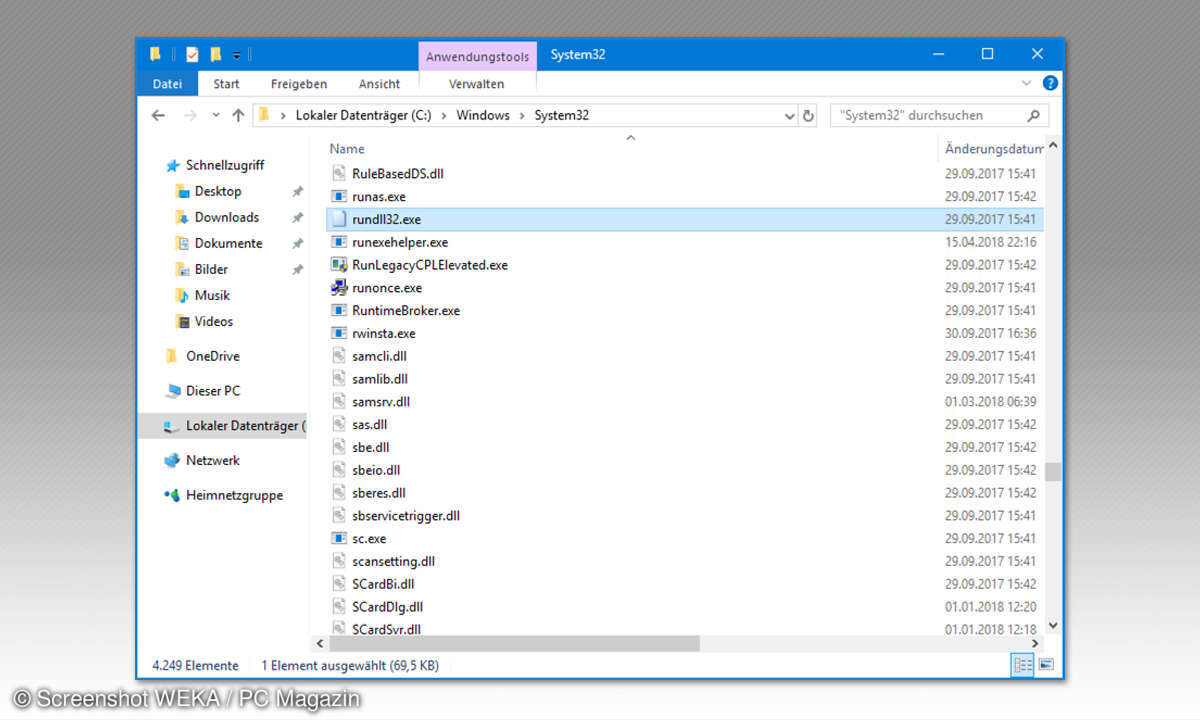Click the samcli.dll file icon
This screenshot has height=720, width=1200.
point(339,356)
